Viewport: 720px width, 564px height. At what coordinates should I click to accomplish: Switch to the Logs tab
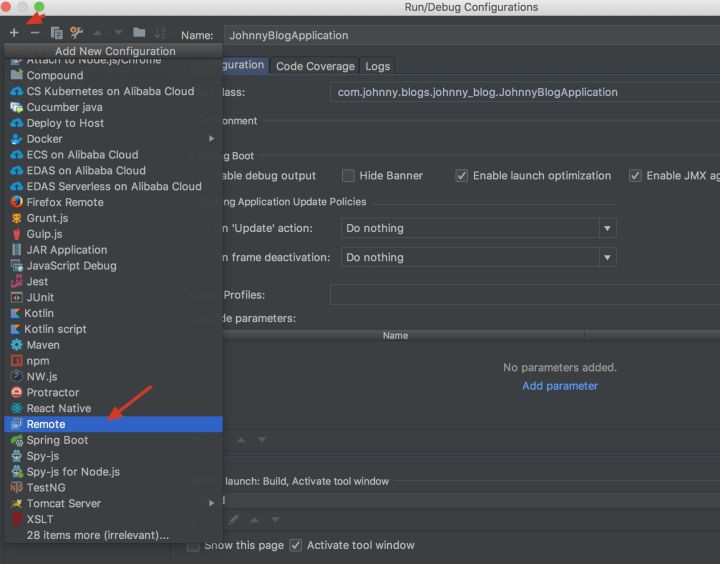coord(377,66)
